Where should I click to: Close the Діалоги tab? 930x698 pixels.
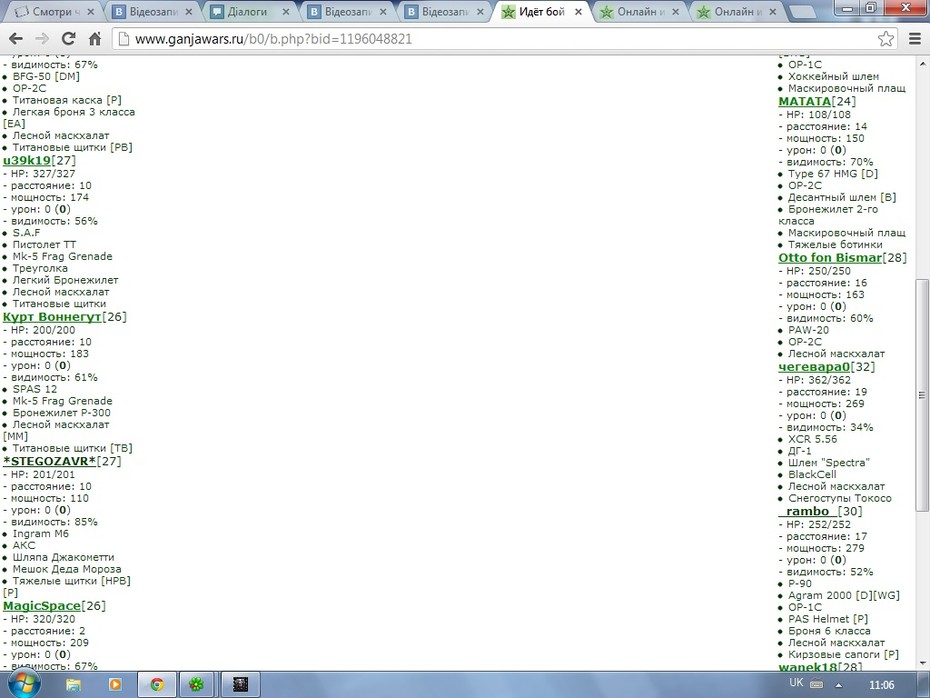point(286,11)
